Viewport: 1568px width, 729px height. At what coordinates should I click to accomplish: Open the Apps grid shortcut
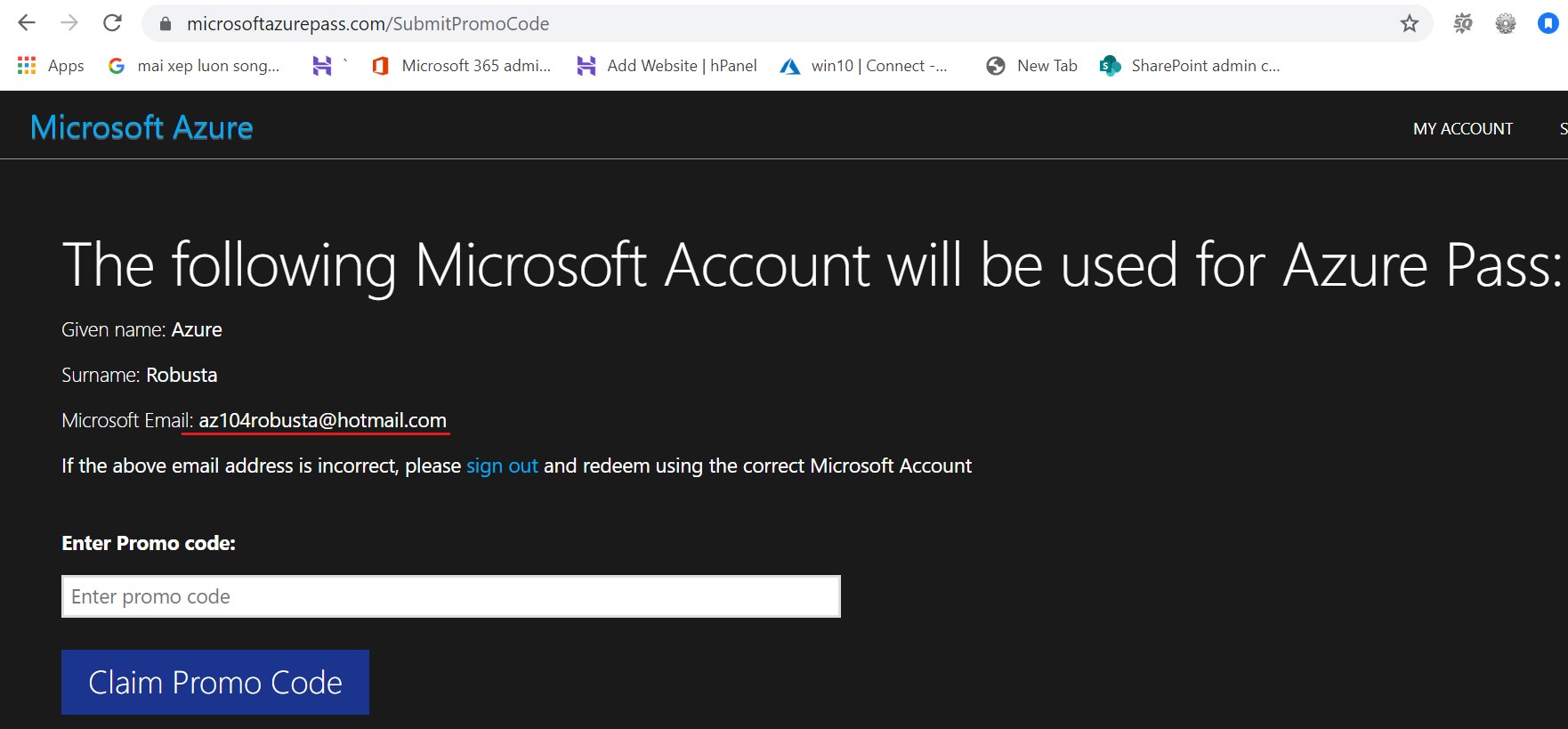click(x=51, y=66)
